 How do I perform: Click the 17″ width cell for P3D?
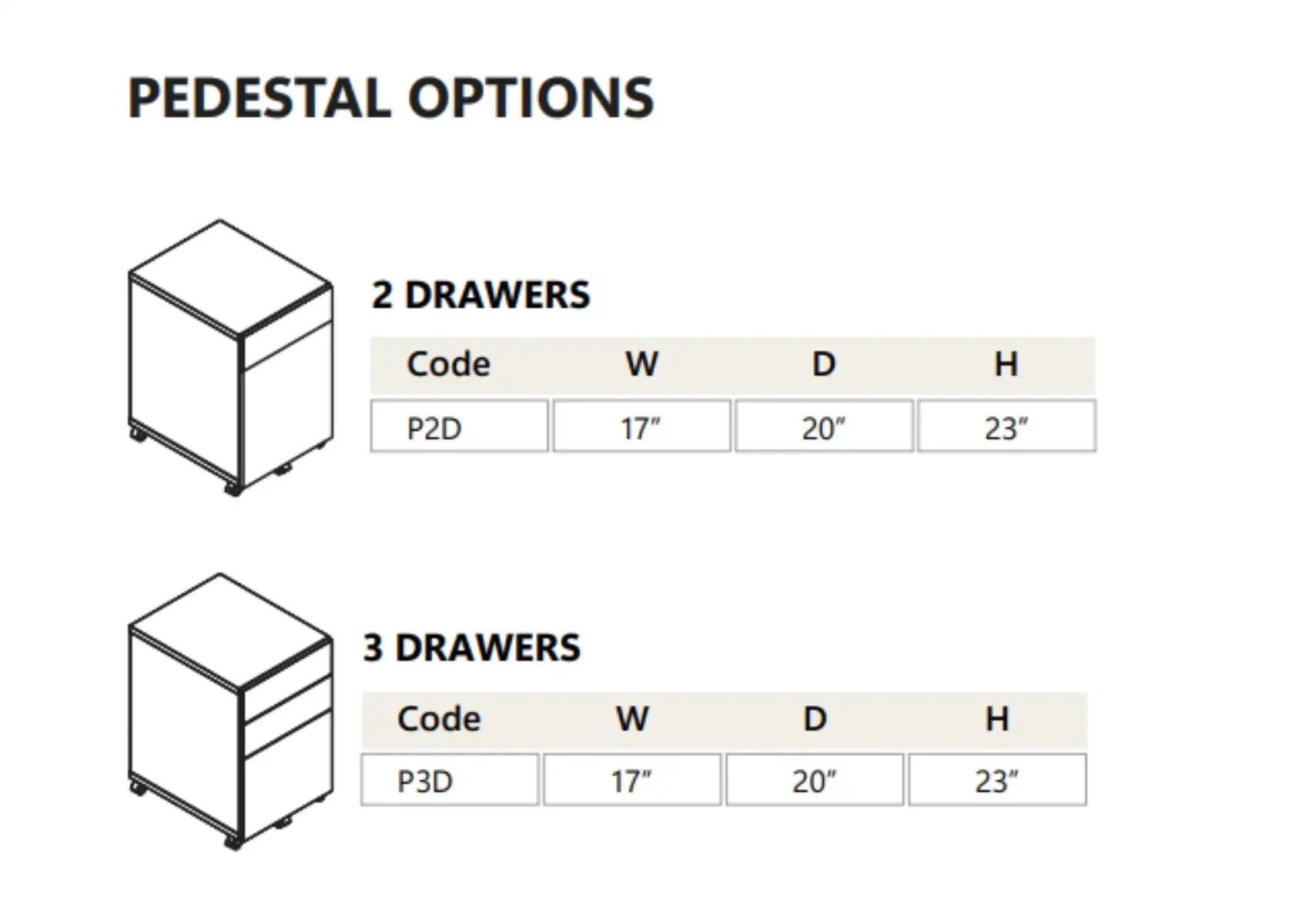click(x=633, y=780)
